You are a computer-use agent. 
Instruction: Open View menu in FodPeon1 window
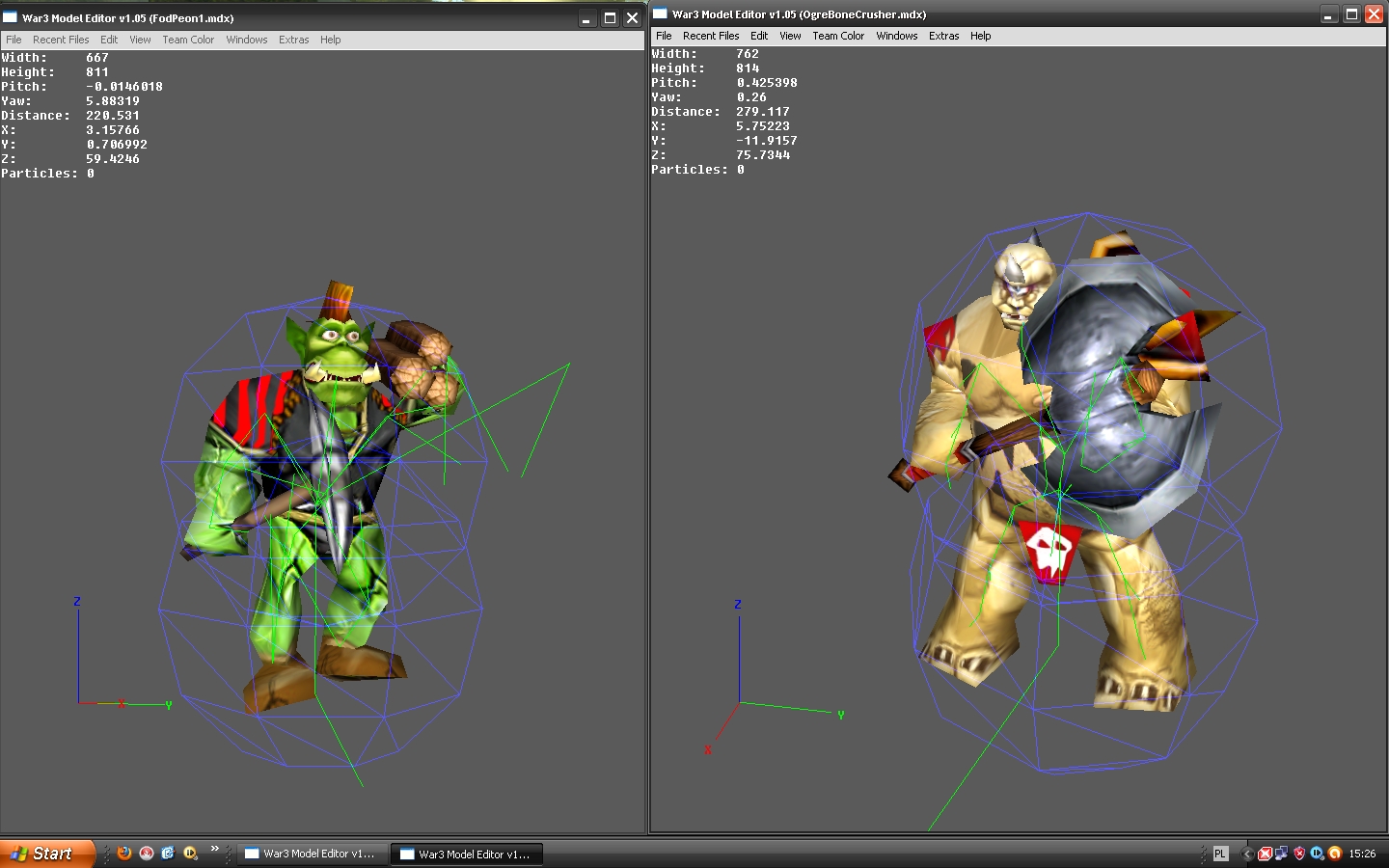point(140,40)
